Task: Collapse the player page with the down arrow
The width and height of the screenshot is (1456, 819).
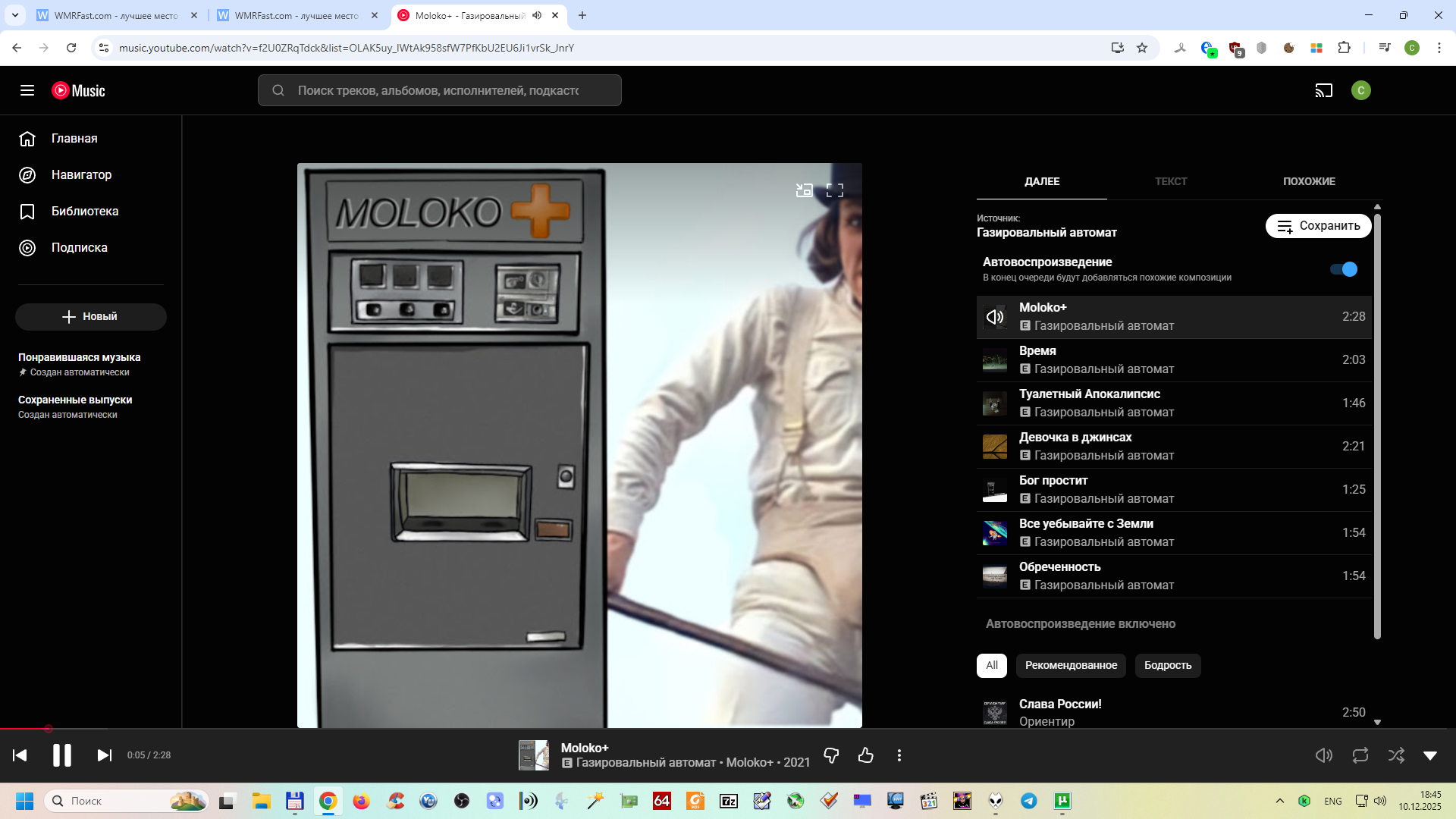Action: click(1430, 755)
